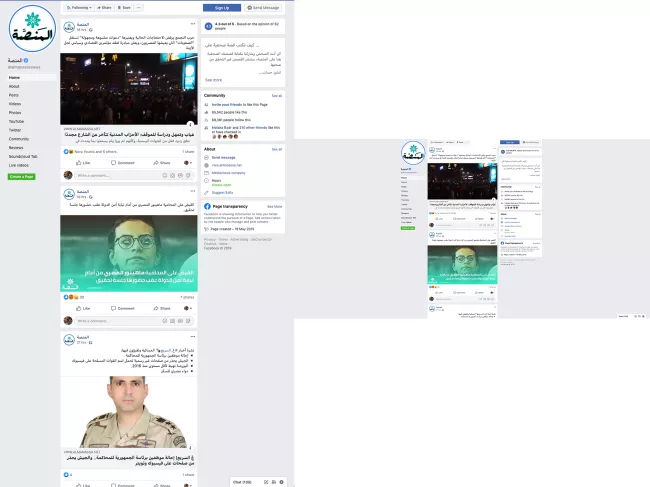
Task: Click the blue Sign Up button
Action: (x=222, y=7)
